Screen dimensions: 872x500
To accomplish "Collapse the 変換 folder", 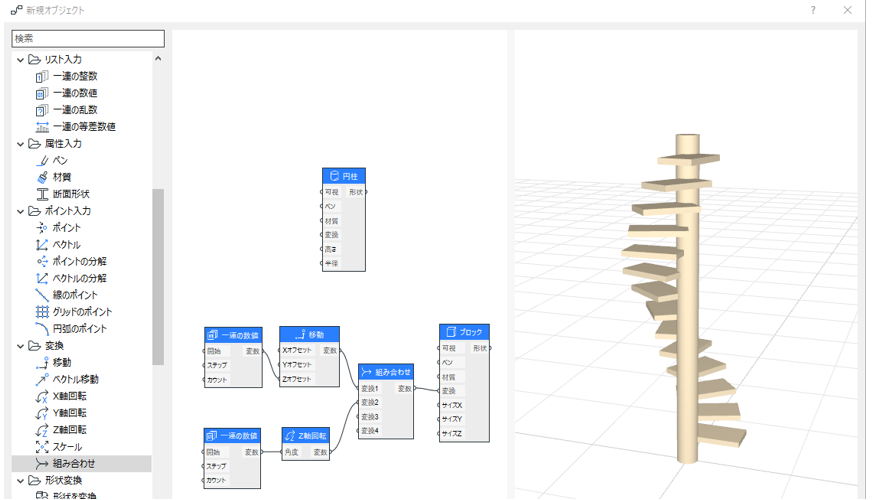I will [x=21, y=346].
